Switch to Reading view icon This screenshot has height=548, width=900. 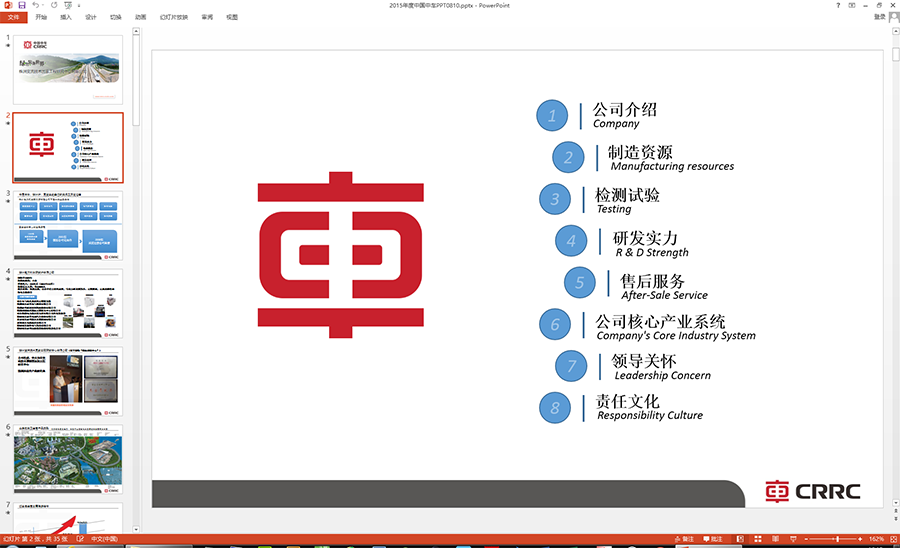[775, 539]
